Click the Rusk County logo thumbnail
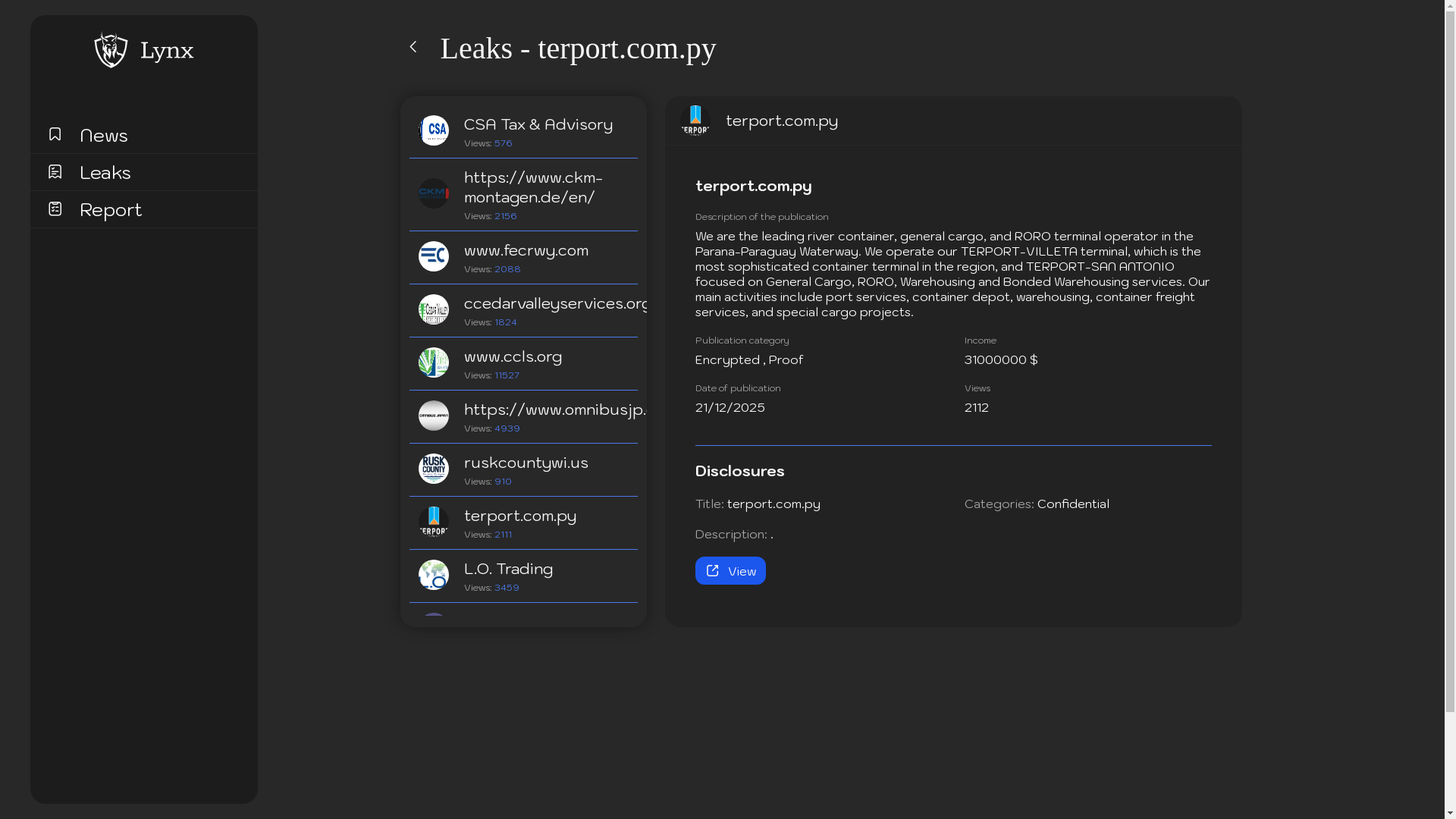 click(434, 469)
